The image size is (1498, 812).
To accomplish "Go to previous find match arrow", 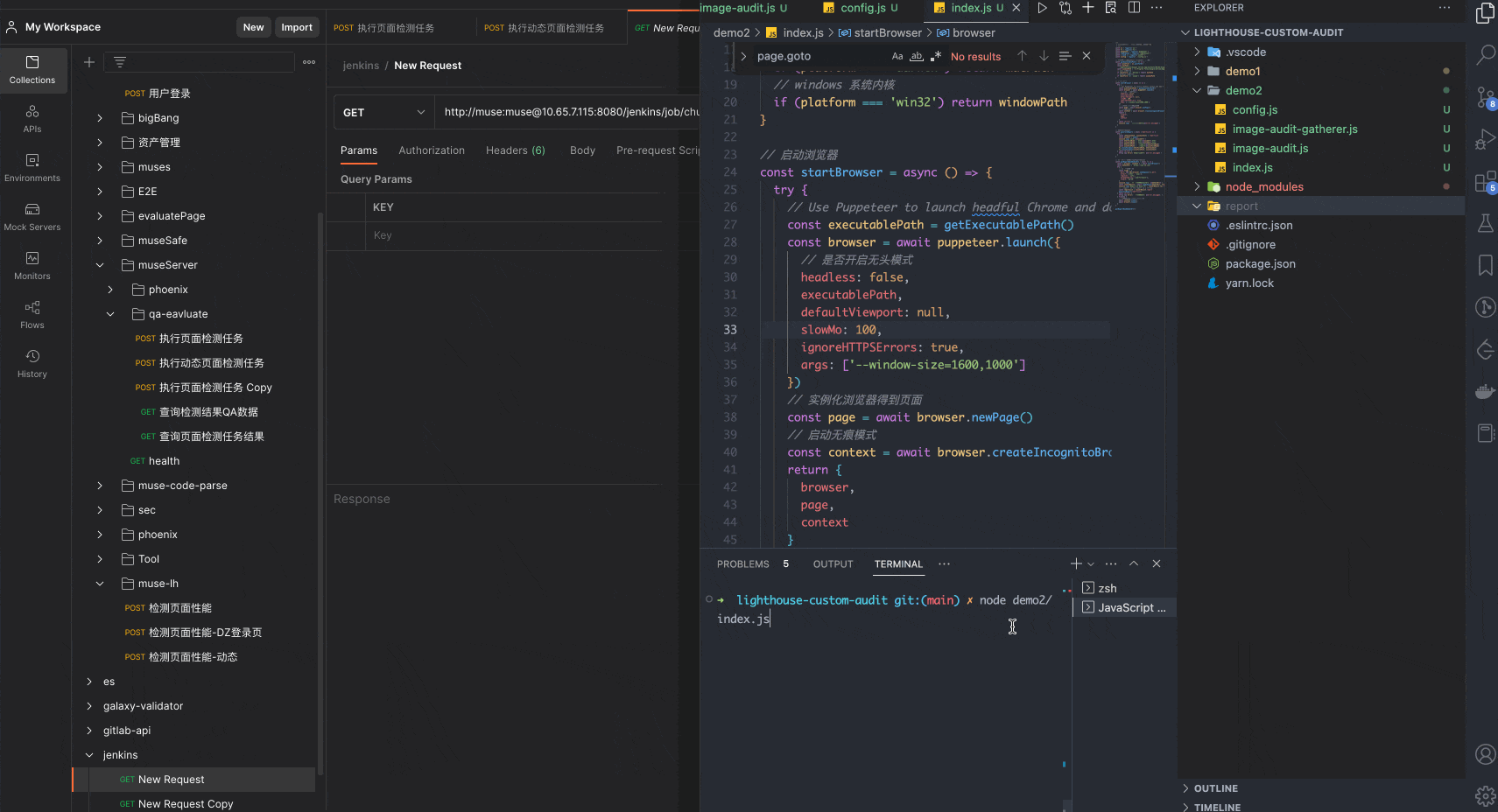I will click(1022, 56).
